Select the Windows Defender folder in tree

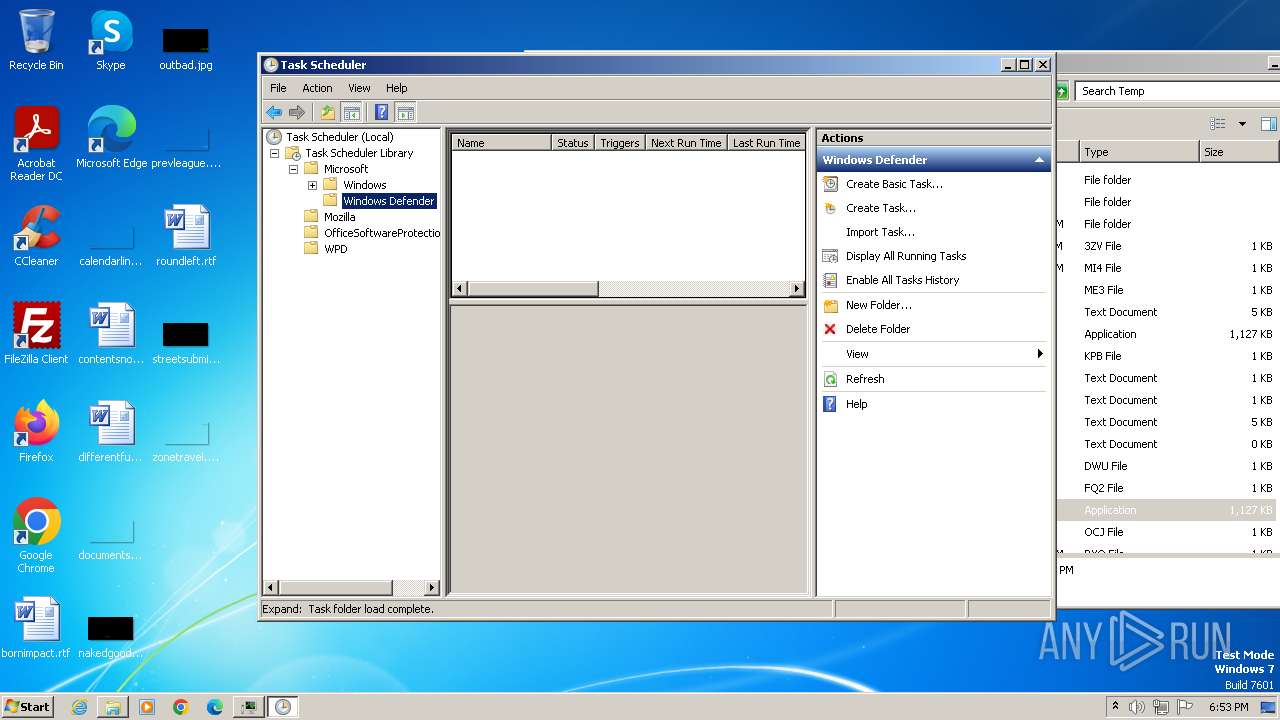388,201
